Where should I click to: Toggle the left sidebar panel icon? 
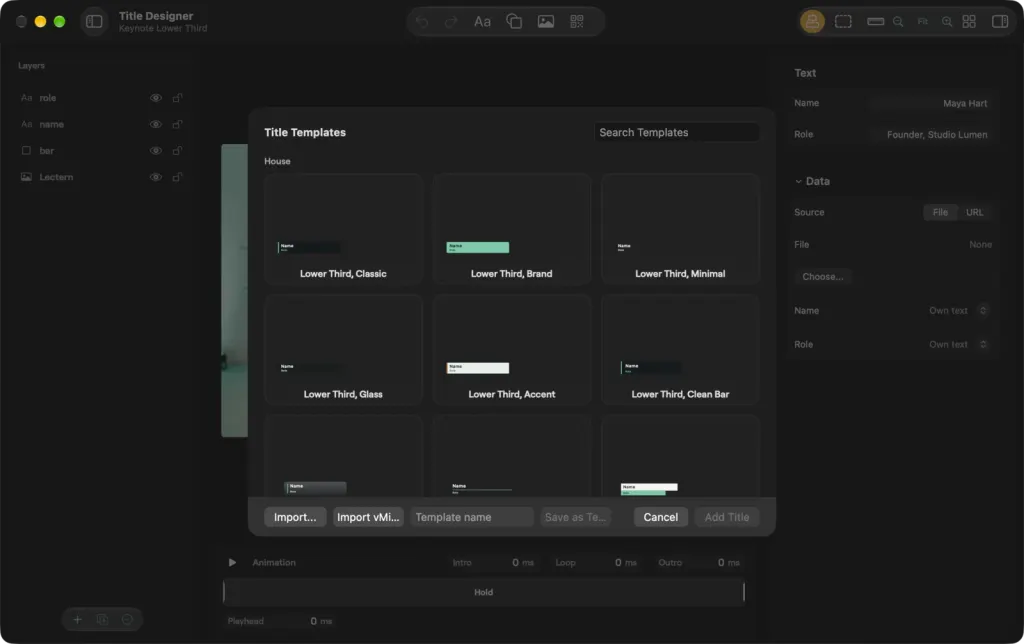pyautogui.click(x=94, y=22)
